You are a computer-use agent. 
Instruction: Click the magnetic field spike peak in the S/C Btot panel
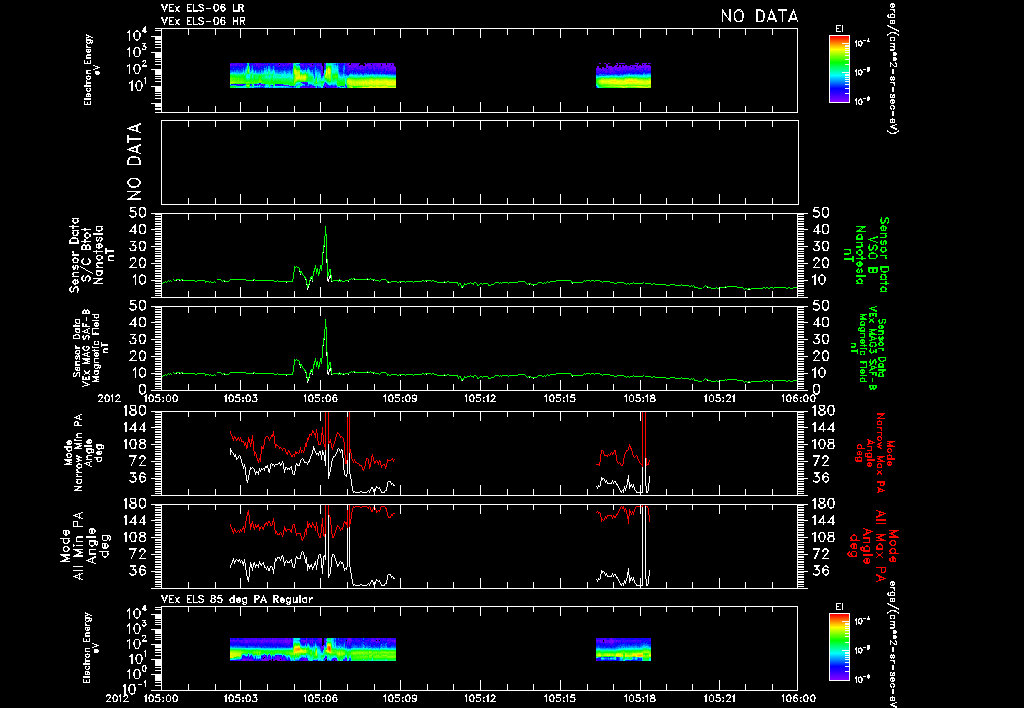click(x=325, y=227)
